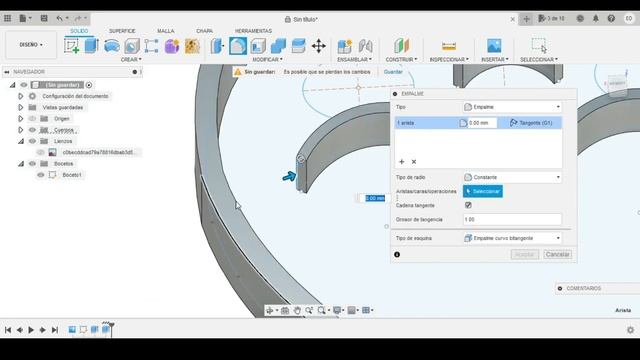Image resolution: width=640 pixels, height=360 pixels.
Task: Click the selection window tool icon
Action: (x=539, y=46)
